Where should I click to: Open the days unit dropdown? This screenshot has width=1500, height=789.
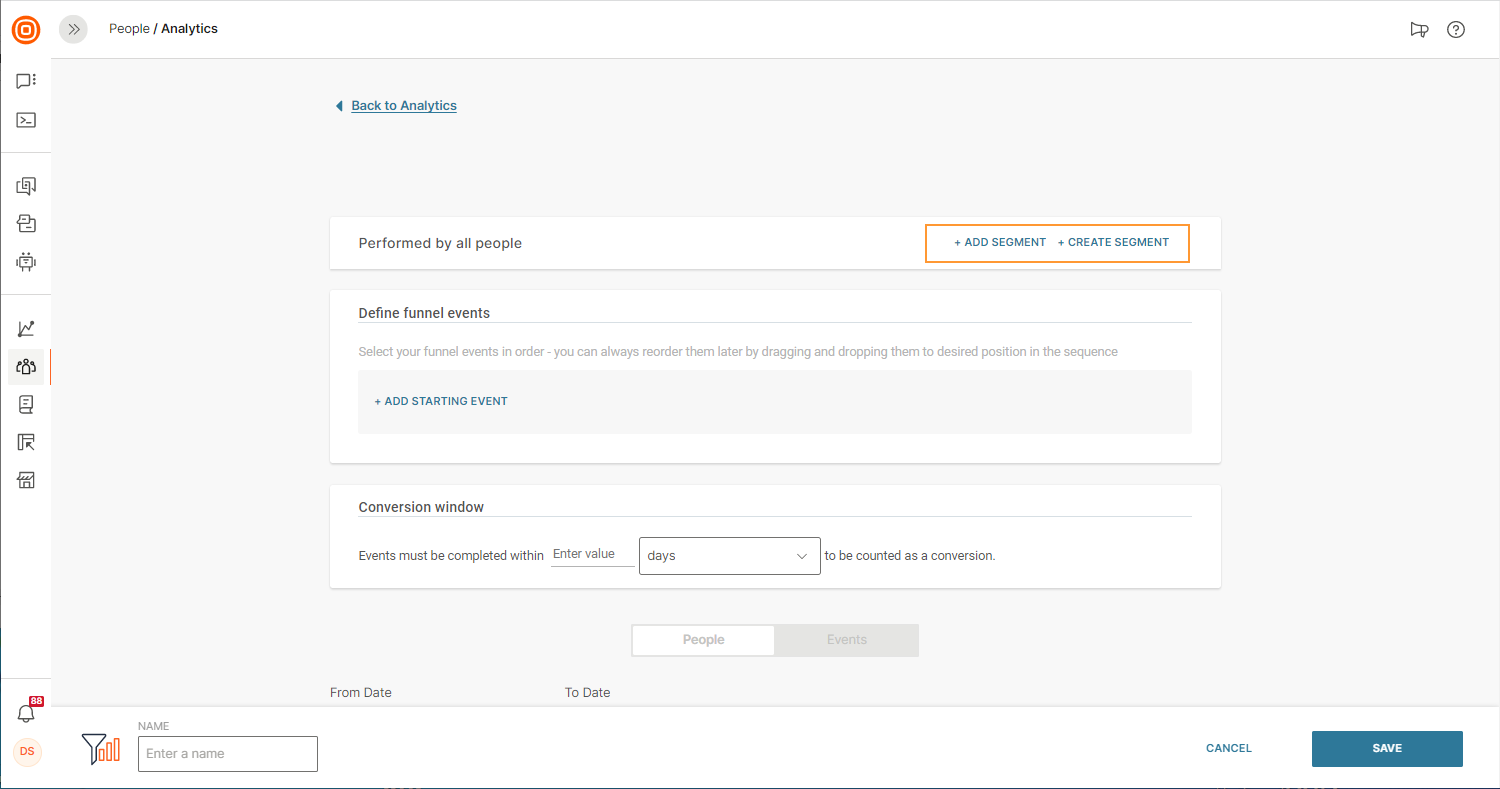click(729, 556)
